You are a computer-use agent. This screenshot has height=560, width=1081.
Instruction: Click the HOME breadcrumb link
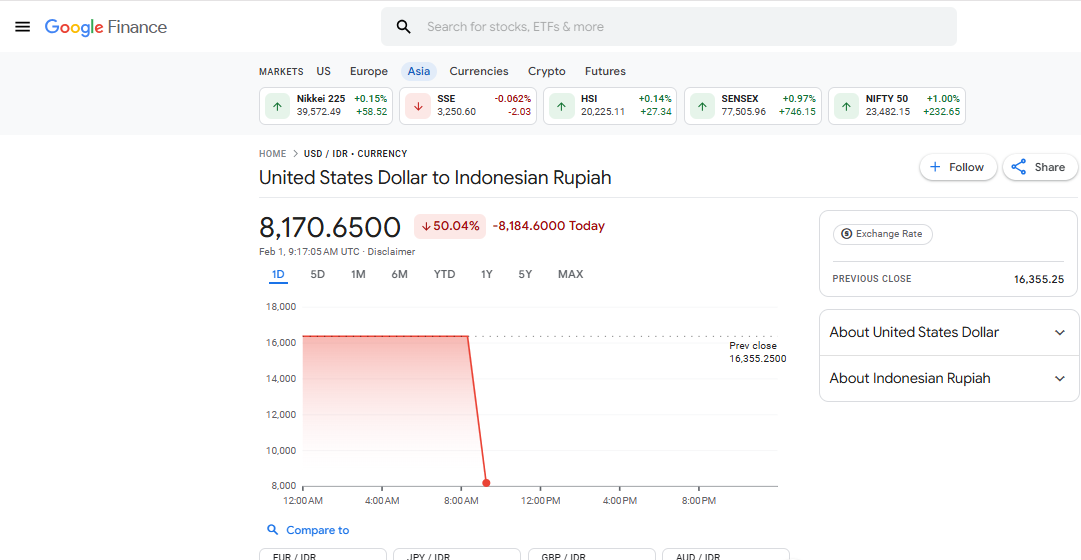[272, 154]
